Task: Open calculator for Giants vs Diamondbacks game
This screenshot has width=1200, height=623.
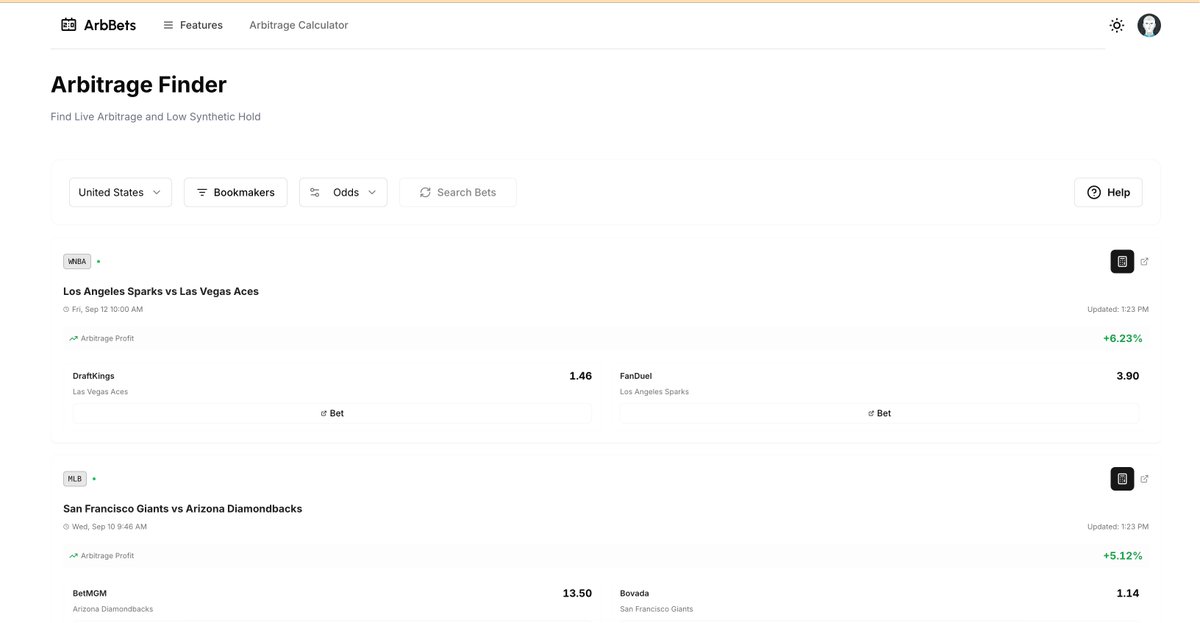Action: (x=1122, y=479)
